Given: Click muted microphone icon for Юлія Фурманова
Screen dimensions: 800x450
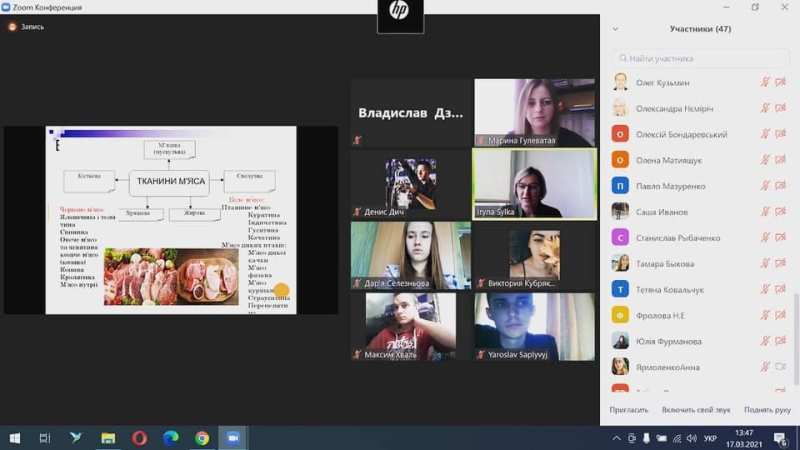Looking at the screenshot, I should (765, 341).
